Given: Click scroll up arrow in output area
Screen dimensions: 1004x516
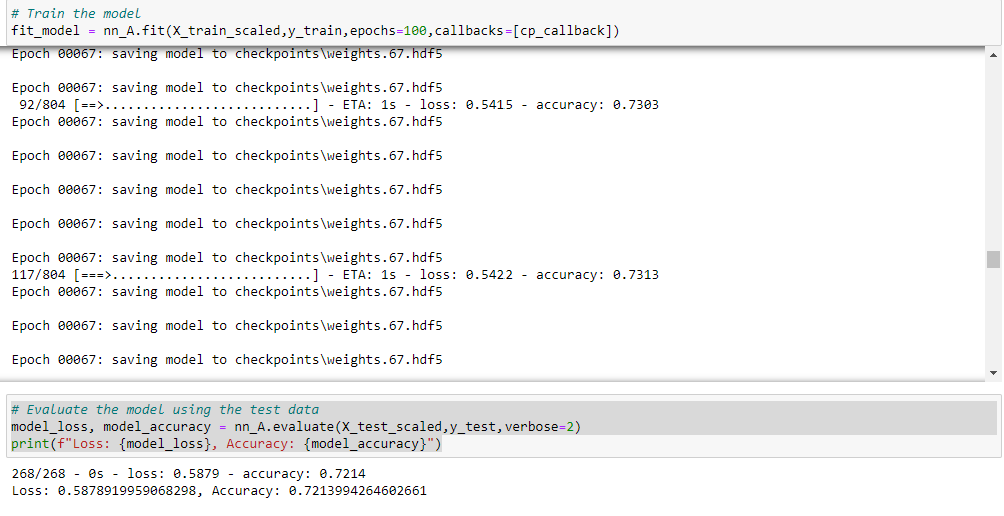Looking at the screenshot, I should tap(993, 56).
